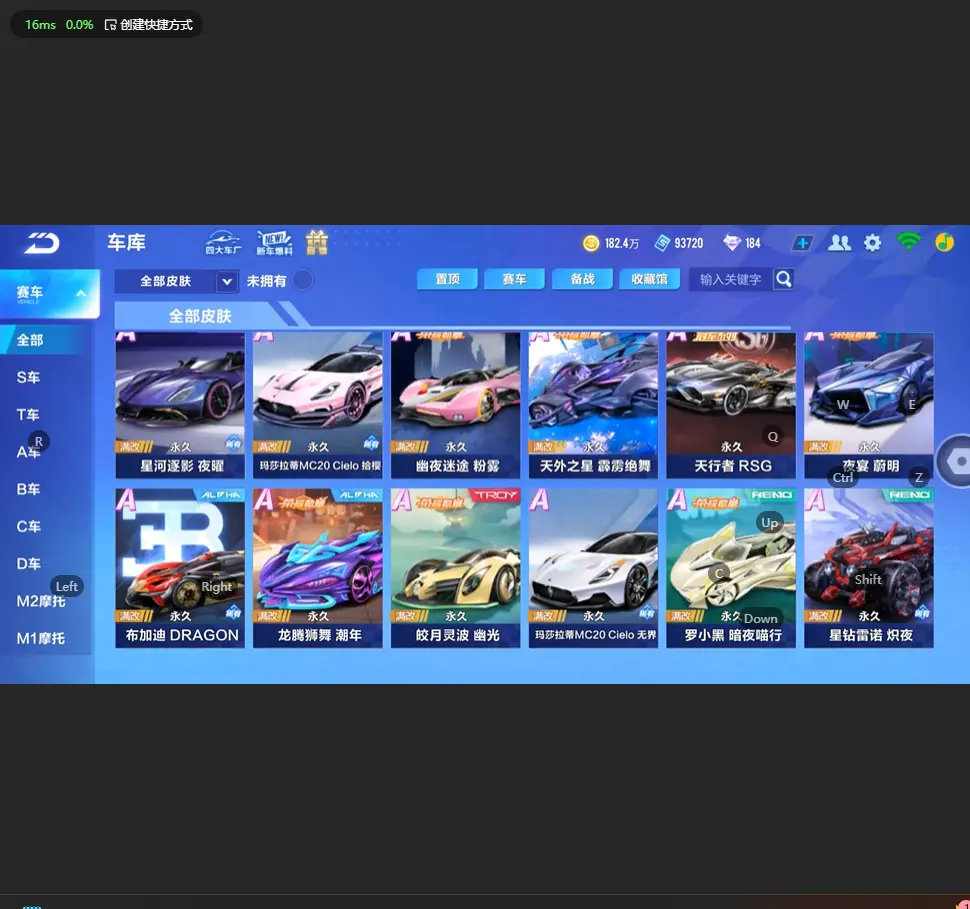Screen dimensions: 970x909
Task: Open the NEW 新车爆料 icon
Action: click(274, 242)
